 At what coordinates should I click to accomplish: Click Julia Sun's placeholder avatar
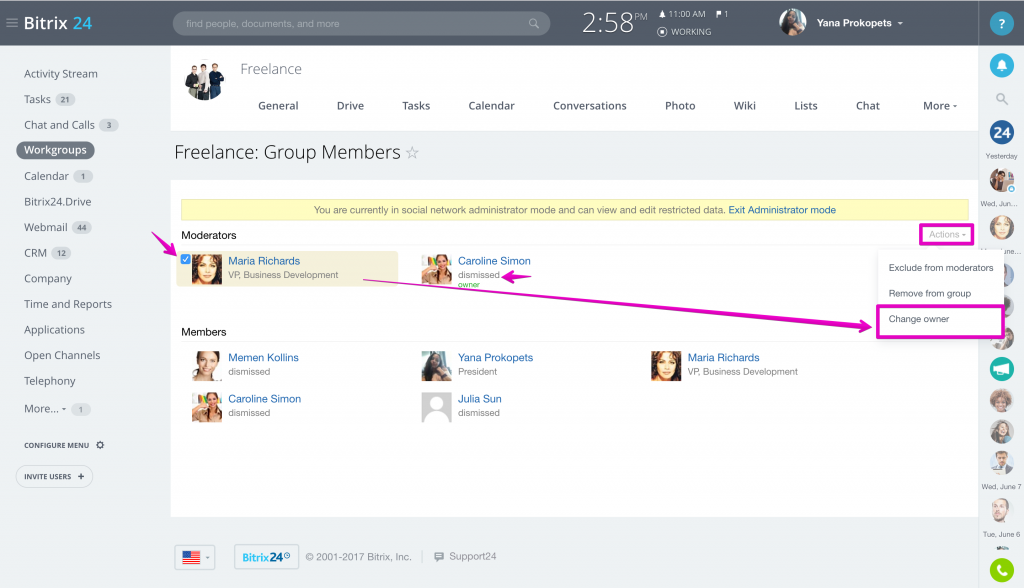(x=436, y=407)
